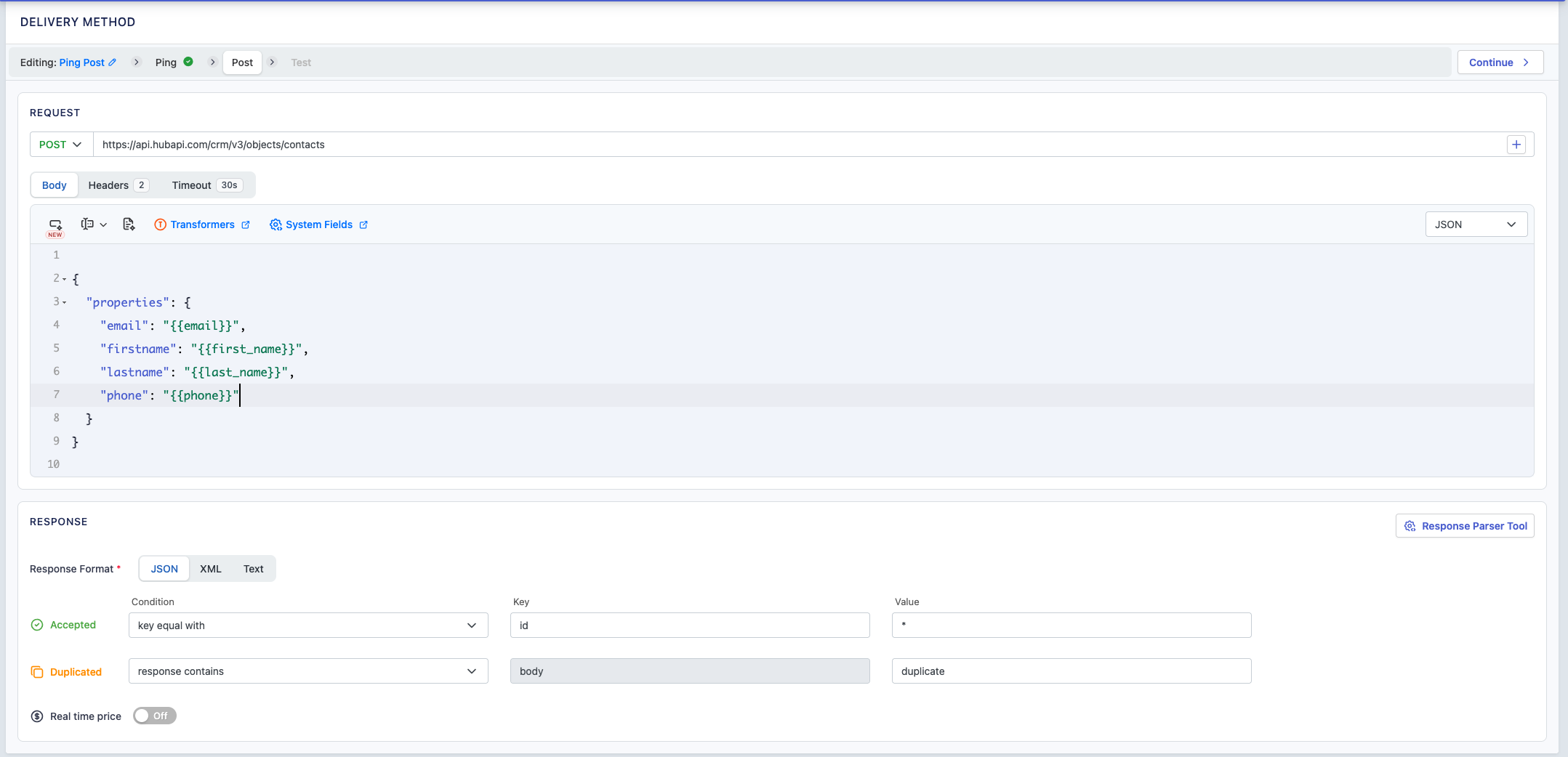Open the POST request method dropdown
The height and width of the screenshot is (757, 1568).
point(61,145)
